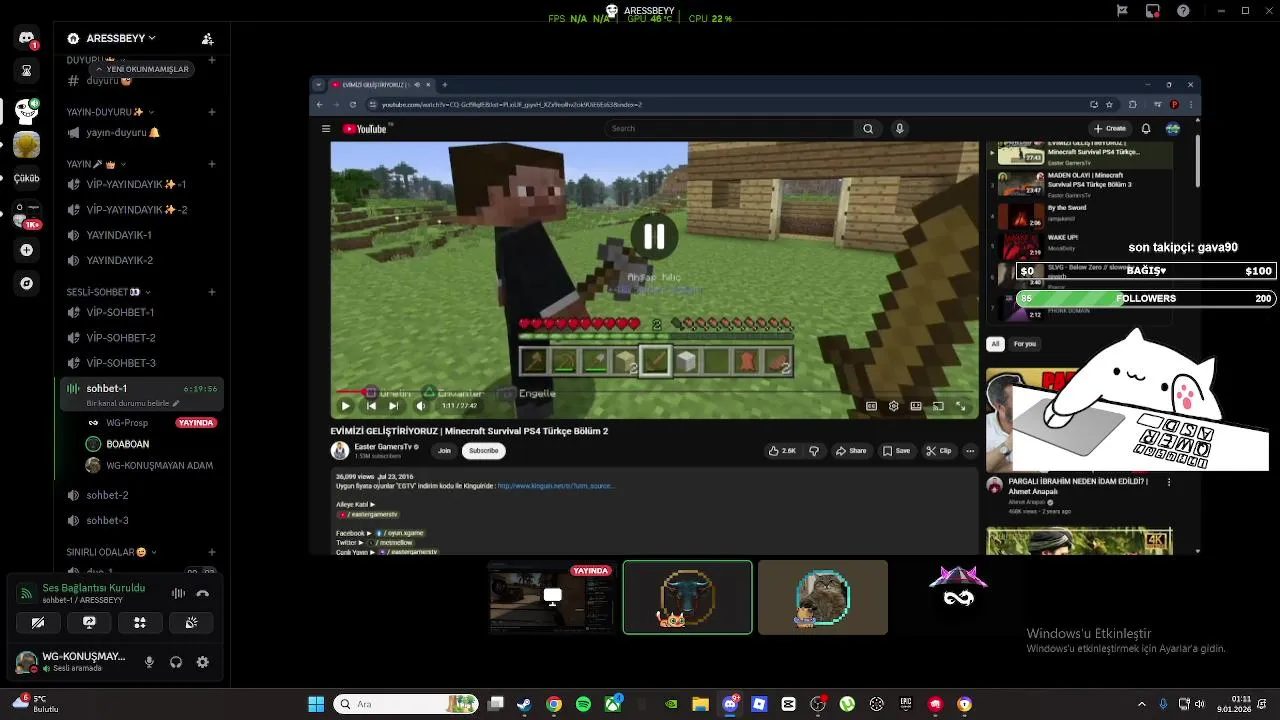Enter fullscreen in YouTube player
This screenshot has height=720, width=1280.
coord(961,406)
